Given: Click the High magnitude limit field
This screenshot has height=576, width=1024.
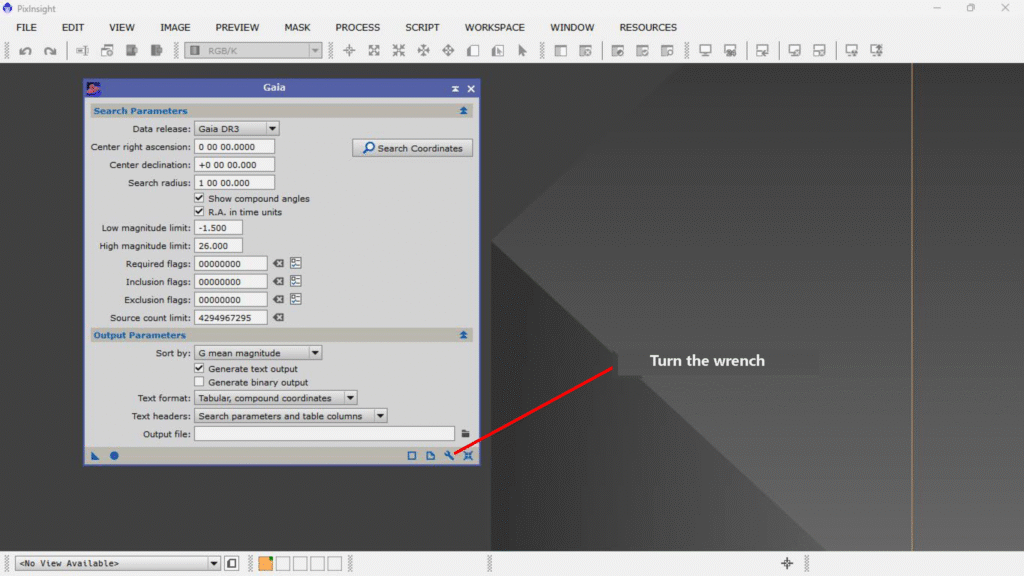Looking at the screenshot, I should (x=218, y=246).
